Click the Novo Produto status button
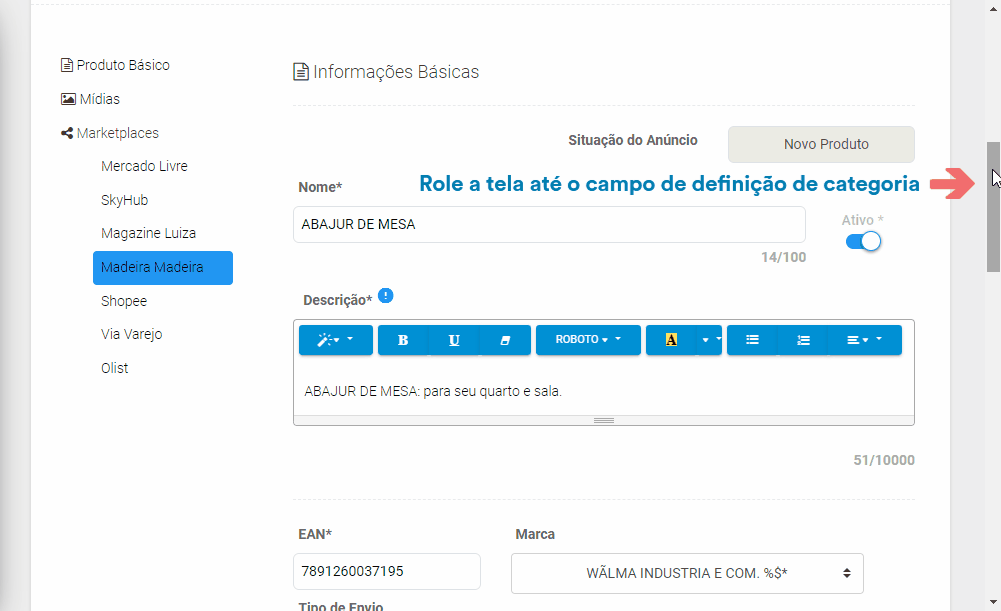 pos(821,144)
